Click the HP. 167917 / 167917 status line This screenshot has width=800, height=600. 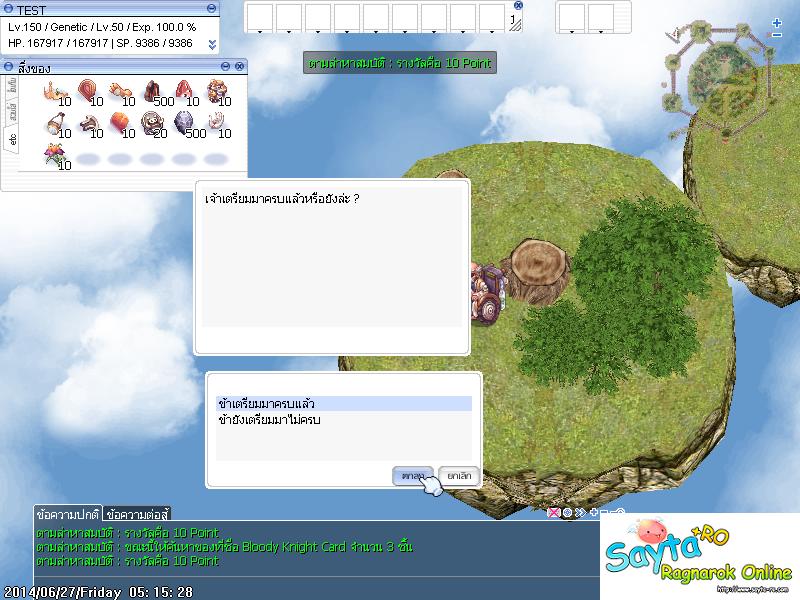point(100,43)
